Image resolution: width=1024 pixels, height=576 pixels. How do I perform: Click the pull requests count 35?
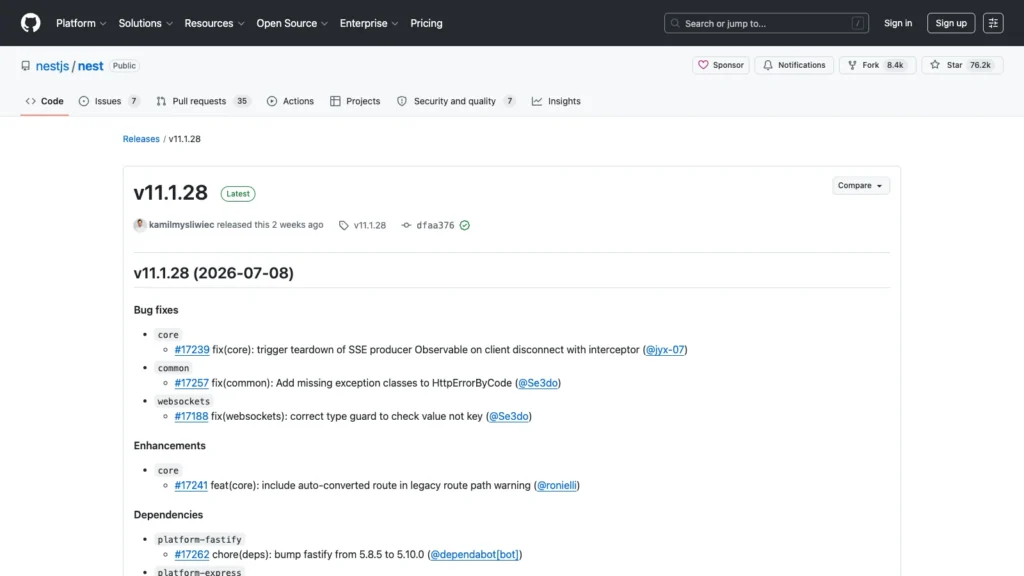coord(242,101)
